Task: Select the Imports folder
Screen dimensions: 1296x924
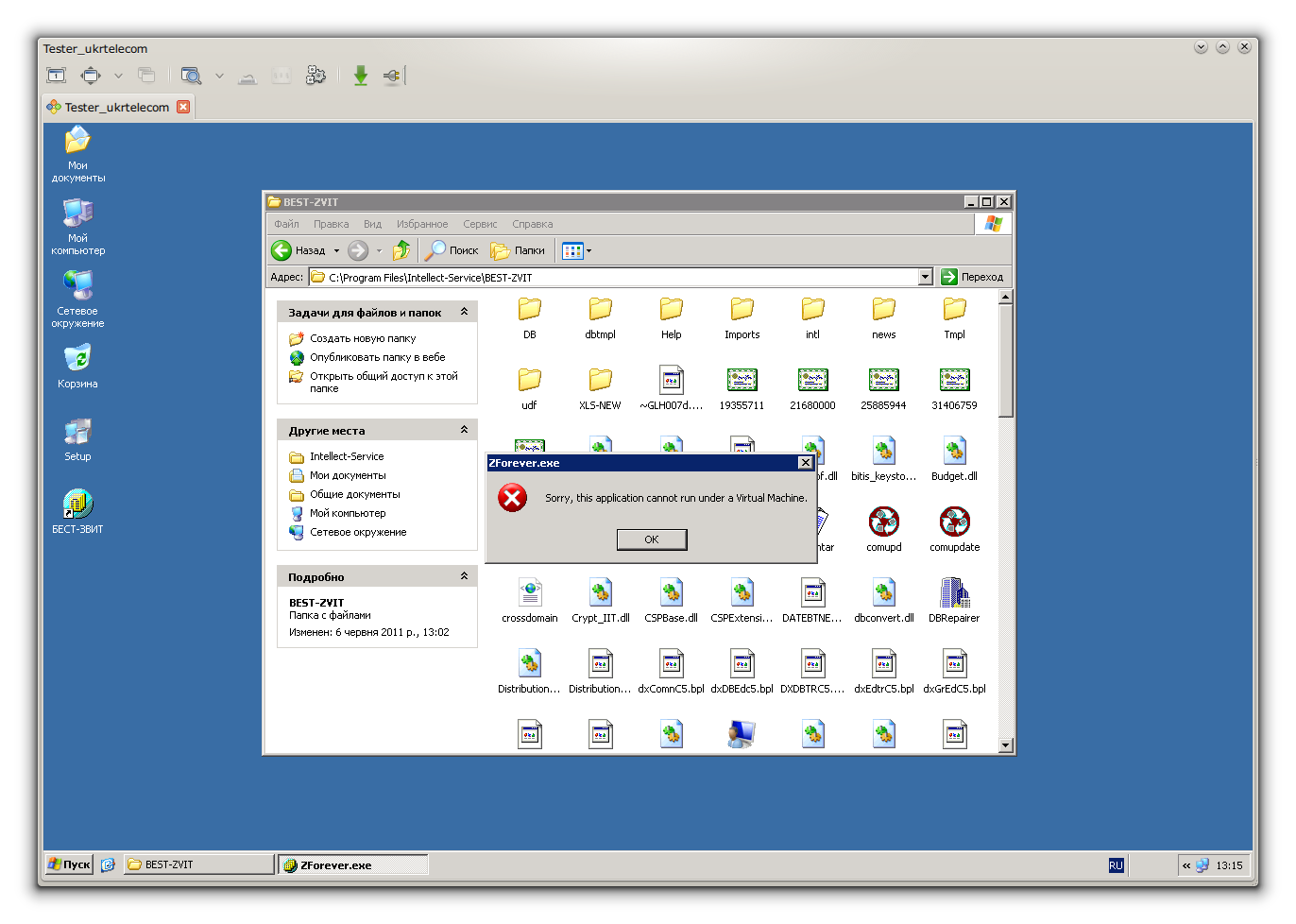Action: click(742, 310)
